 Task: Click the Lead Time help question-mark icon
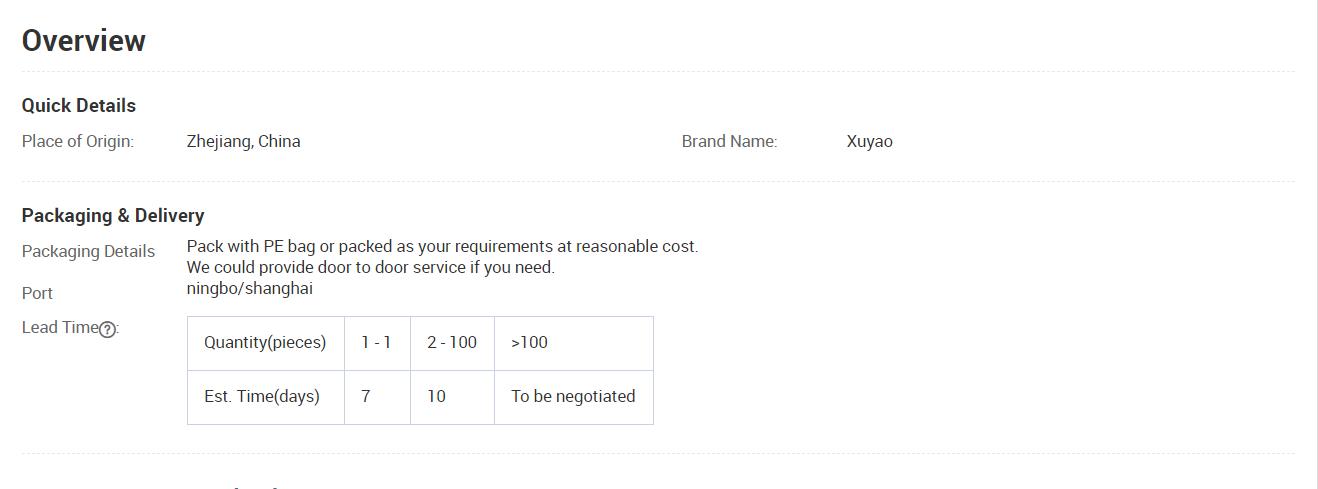click(x=107, y=329)
